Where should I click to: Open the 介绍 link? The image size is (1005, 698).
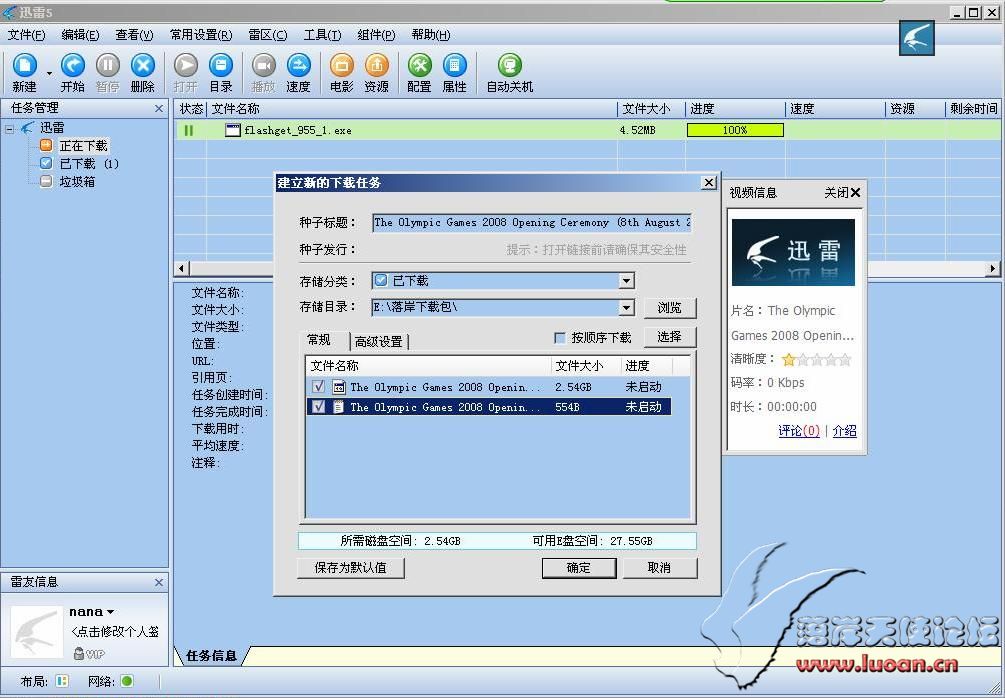844,431
